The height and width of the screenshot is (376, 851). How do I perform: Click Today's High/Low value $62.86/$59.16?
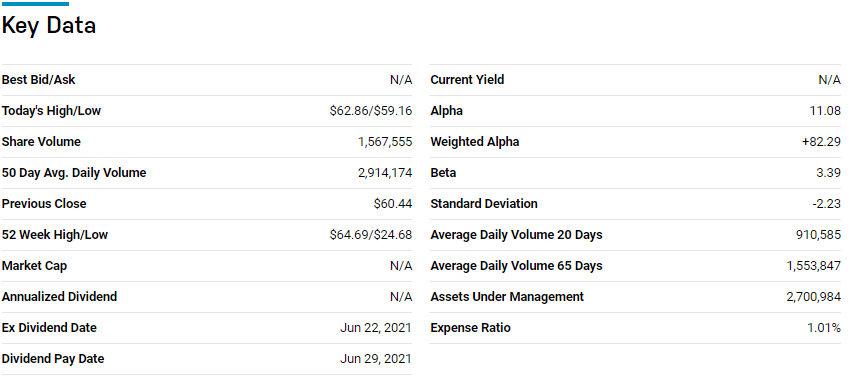point(371,111)
